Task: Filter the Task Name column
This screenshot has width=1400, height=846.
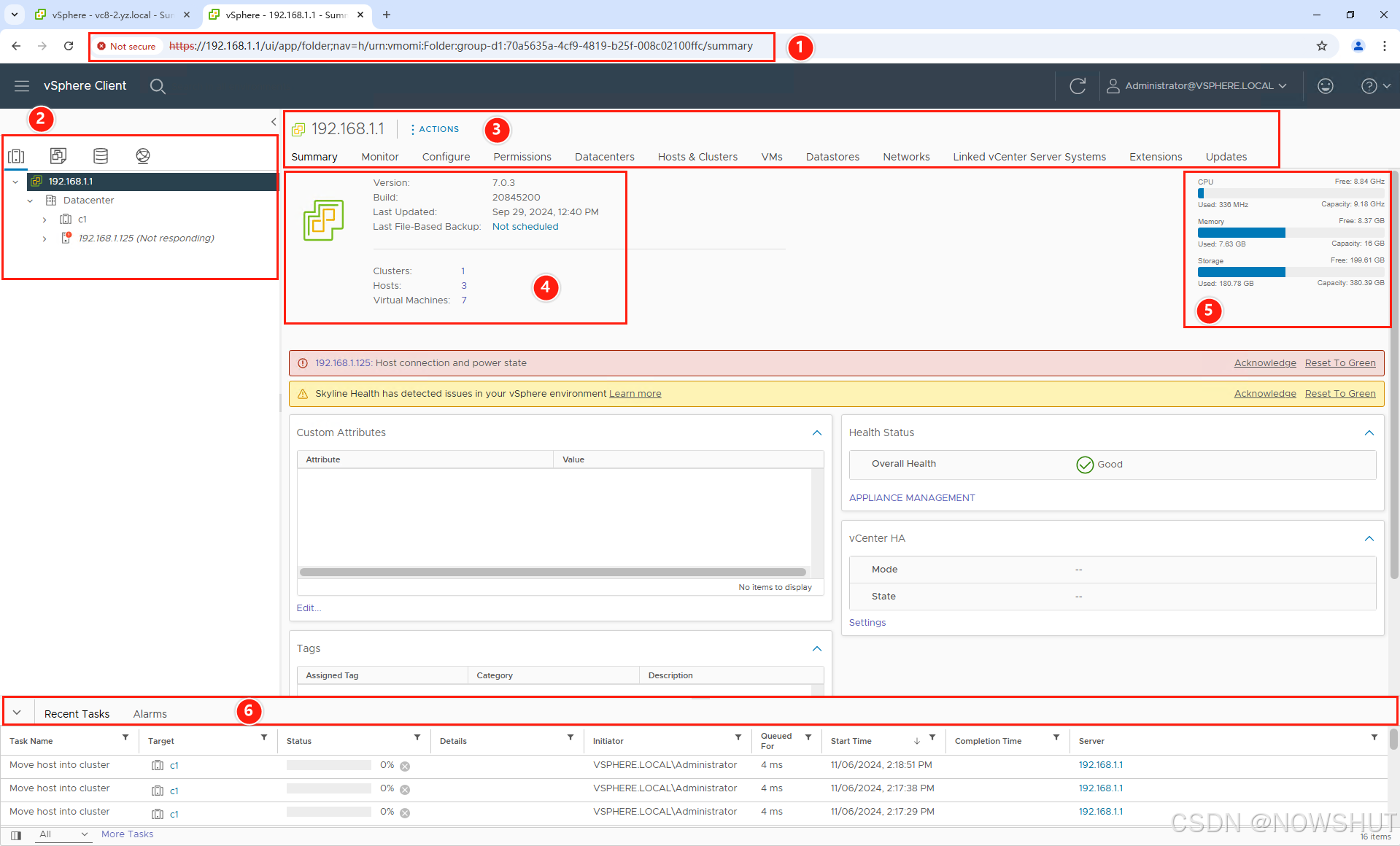Action: (125, 738)
